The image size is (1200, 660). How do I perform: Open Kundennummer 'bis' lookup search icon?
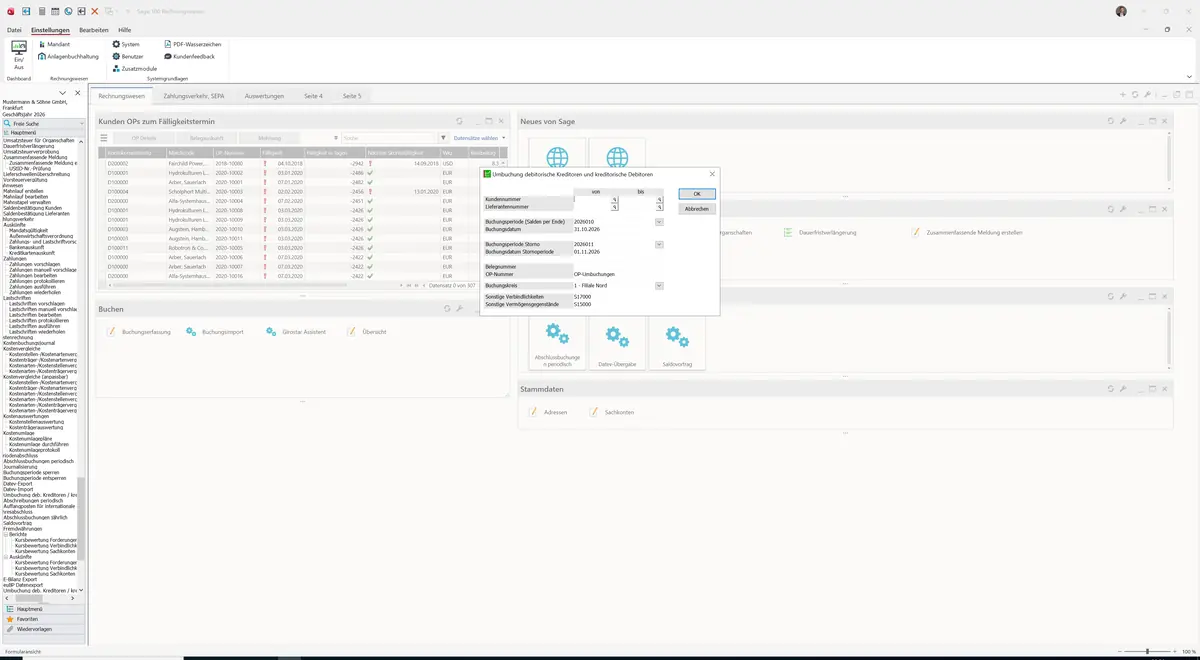(x=660, y=200)
